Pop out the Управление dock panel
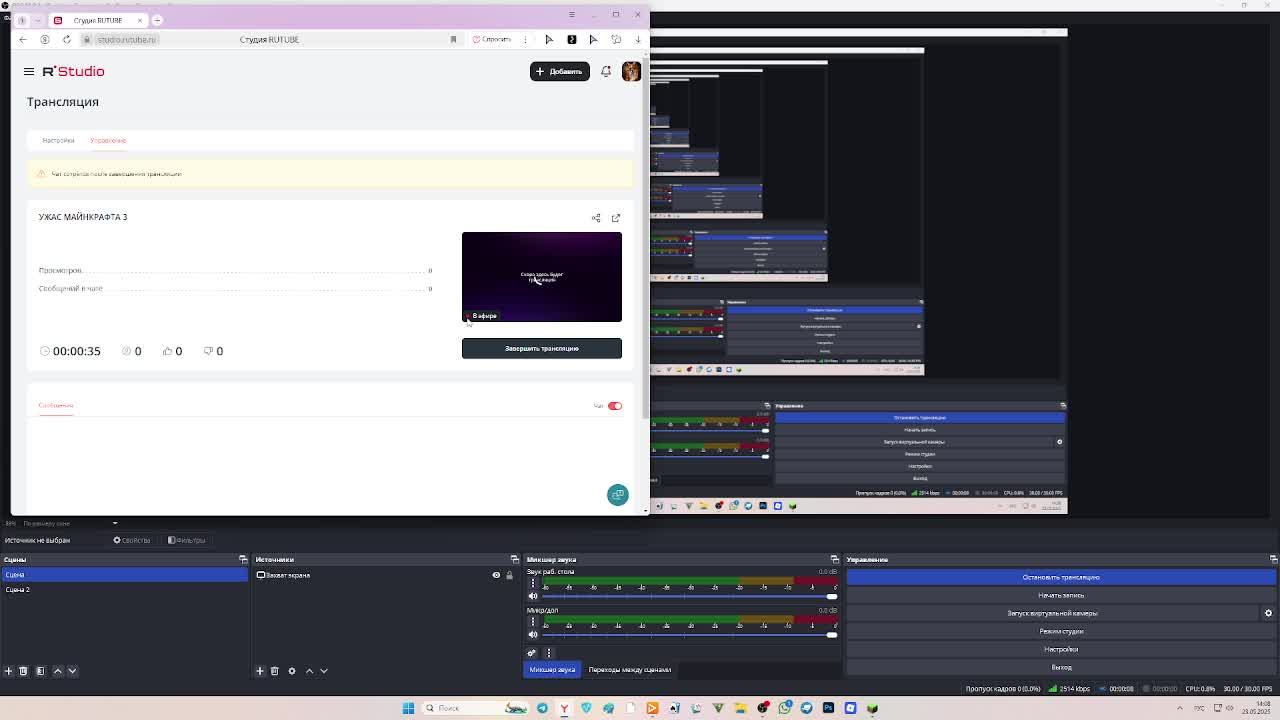 [x=1273, y=559]
